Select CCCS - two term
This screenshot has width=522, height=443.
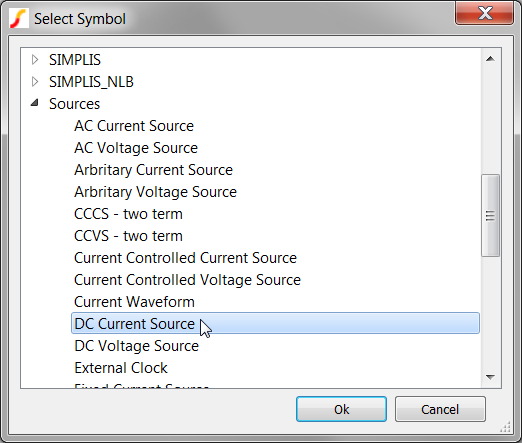point(128,214)
